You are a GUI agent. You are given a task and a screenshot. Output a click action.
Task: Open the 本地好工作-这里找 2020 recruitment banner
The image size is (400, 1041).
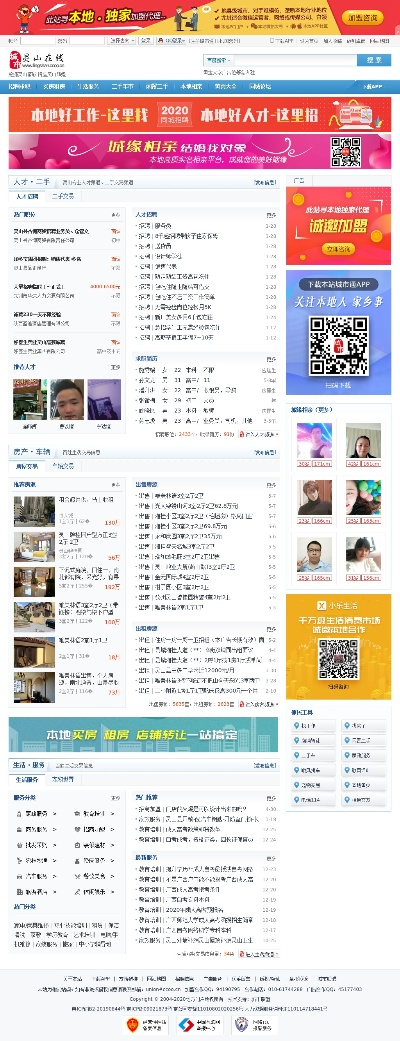click(x=200, y=114)
